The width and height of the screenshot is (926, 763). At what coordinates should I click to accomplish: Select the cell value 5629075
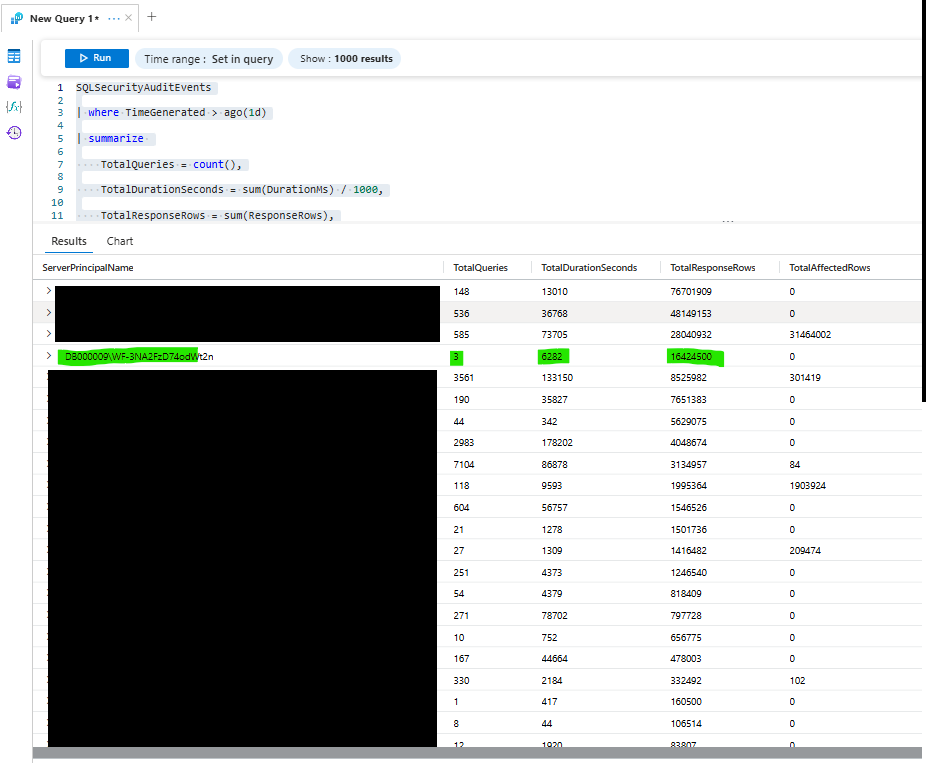pos(688,422)
